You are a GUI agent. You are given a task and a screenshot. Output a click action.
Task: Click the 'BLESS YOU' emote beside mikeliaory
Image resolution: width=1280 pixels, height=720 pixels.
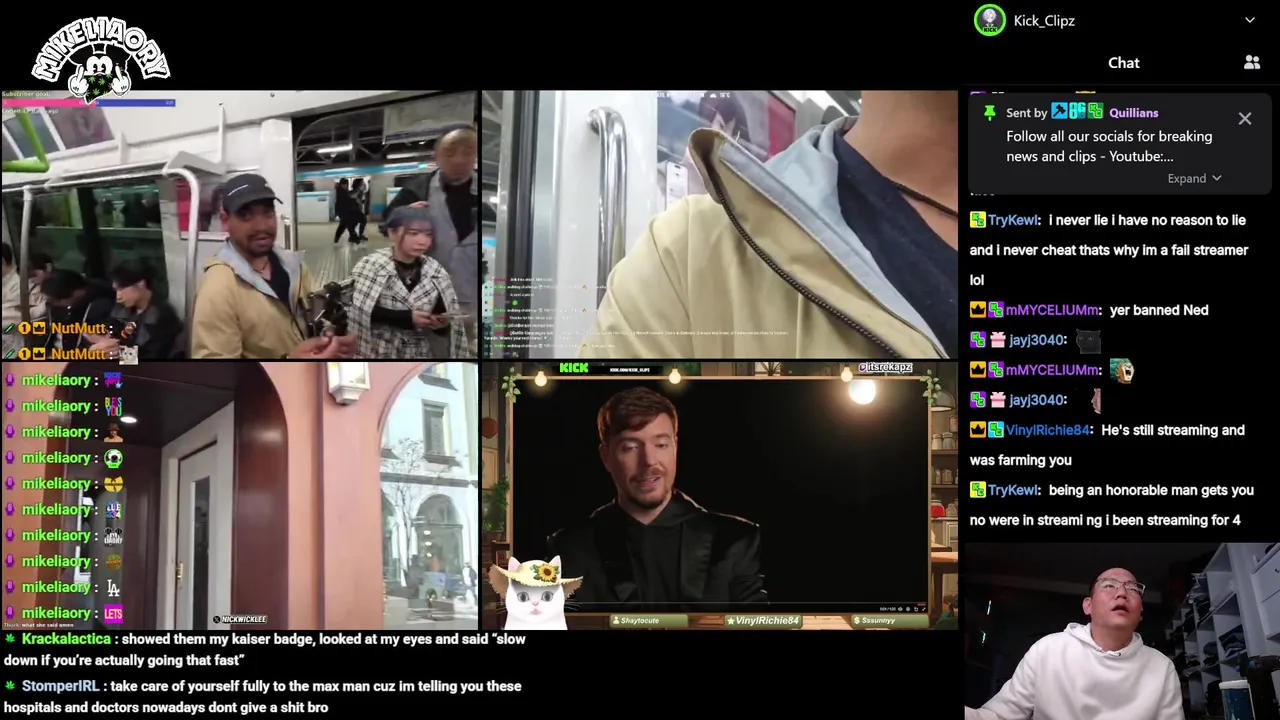click(113, 406)
